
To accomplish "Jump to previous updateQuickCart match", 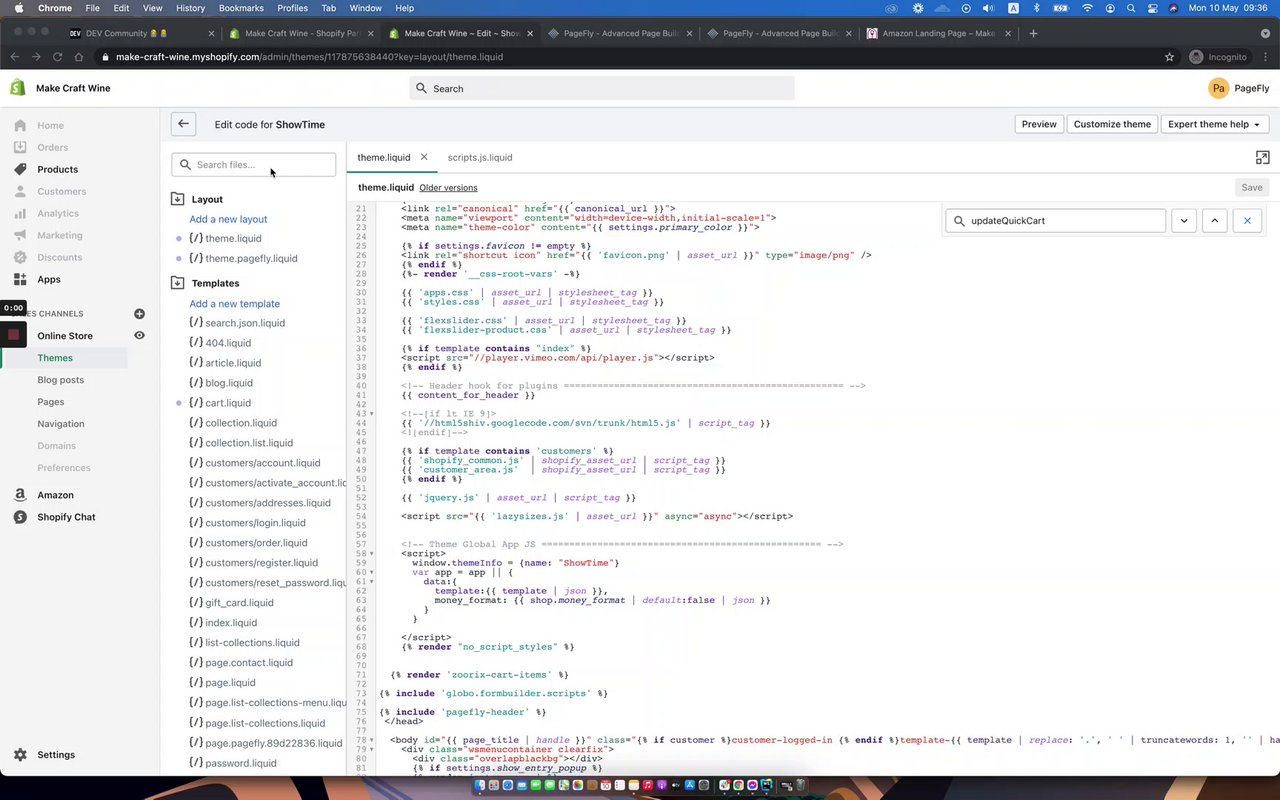I will (1215, 220).
